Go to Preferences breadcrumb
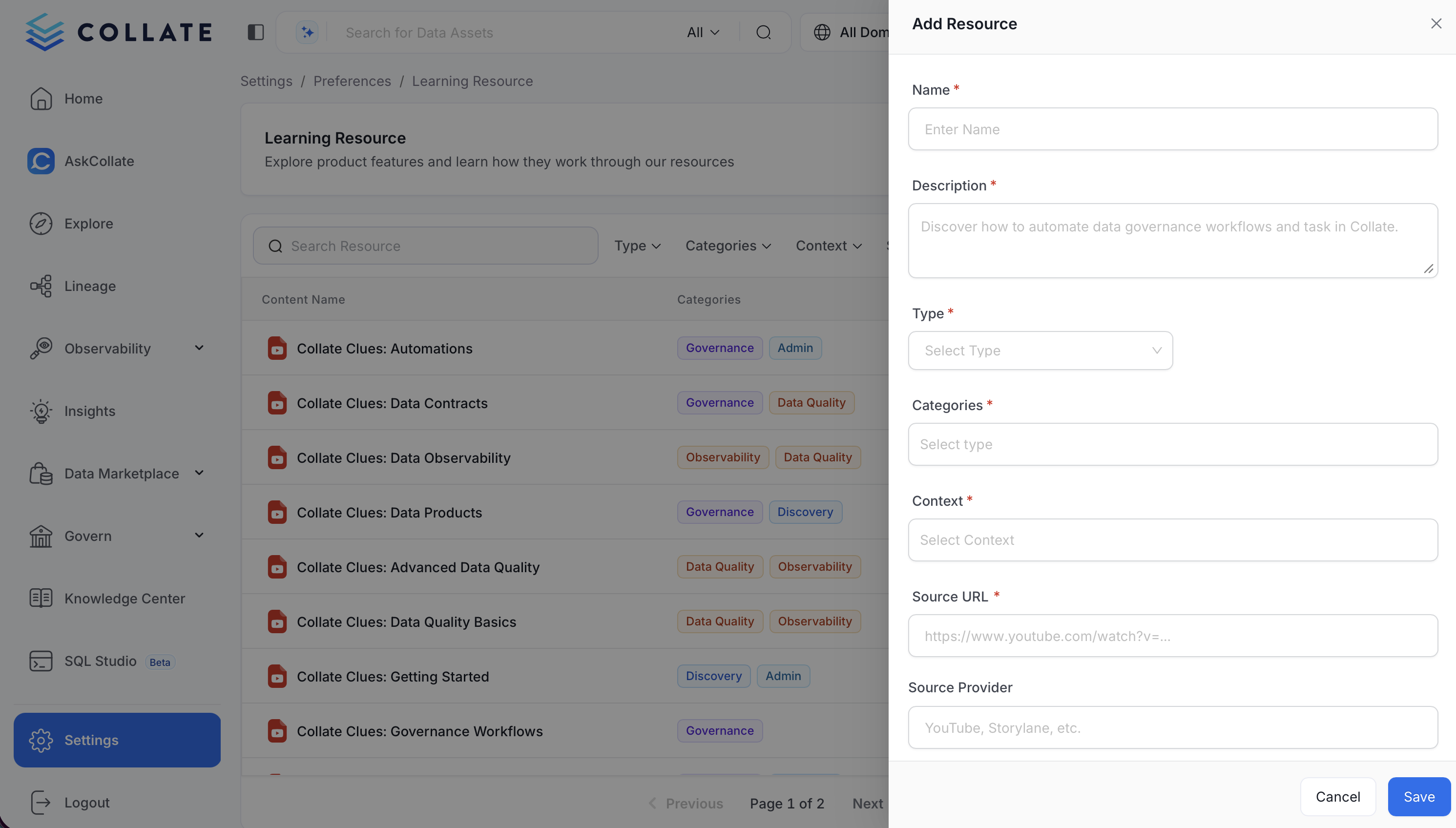This screenshot has height=828, width=1456. click(x=352, y=82)
